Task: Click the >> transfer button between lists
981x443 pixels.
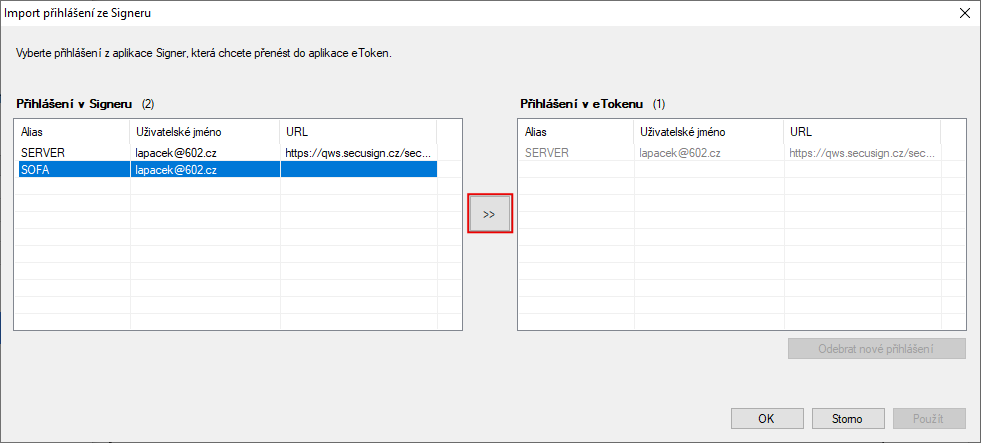Action: (x=489, y=214)
